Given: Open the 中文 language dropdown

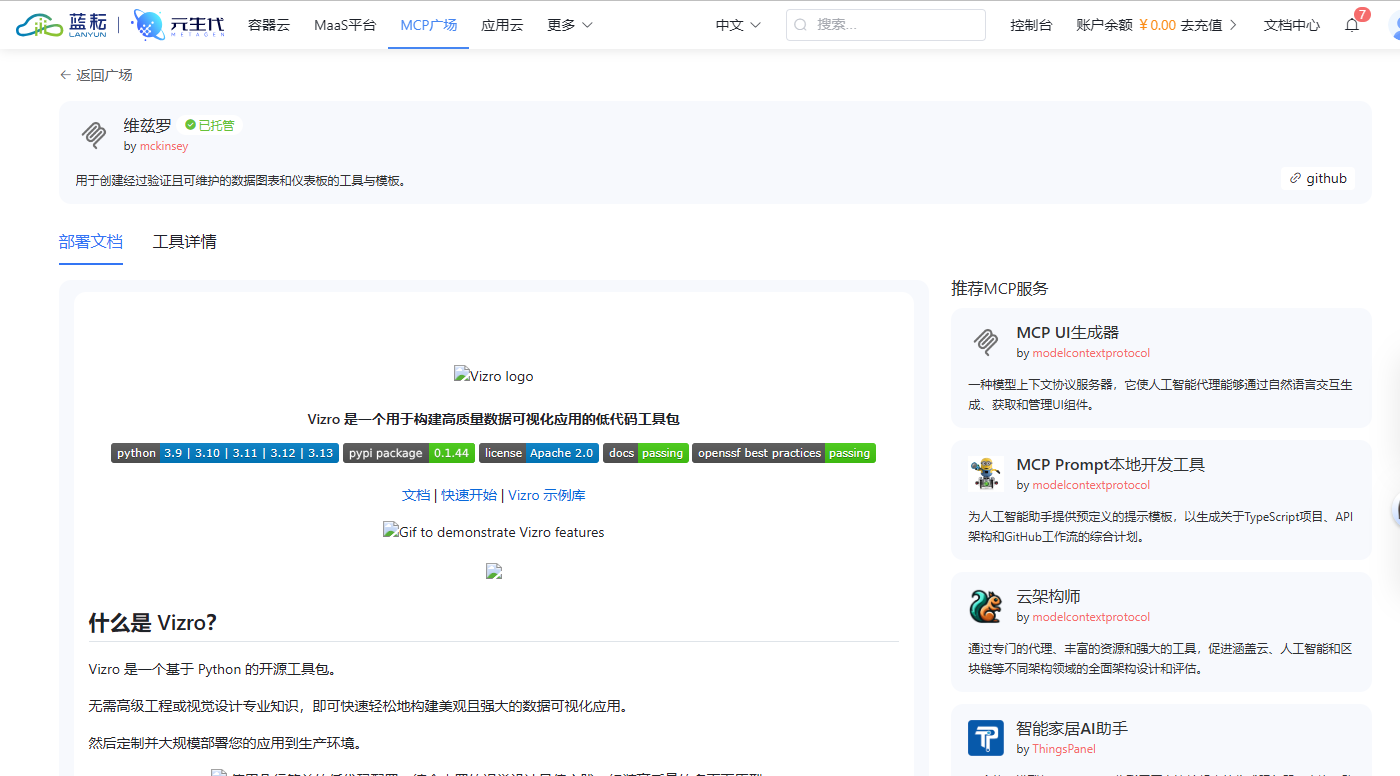Looking at the screenshot, I should pyautogui.click(x=736, y=24).
